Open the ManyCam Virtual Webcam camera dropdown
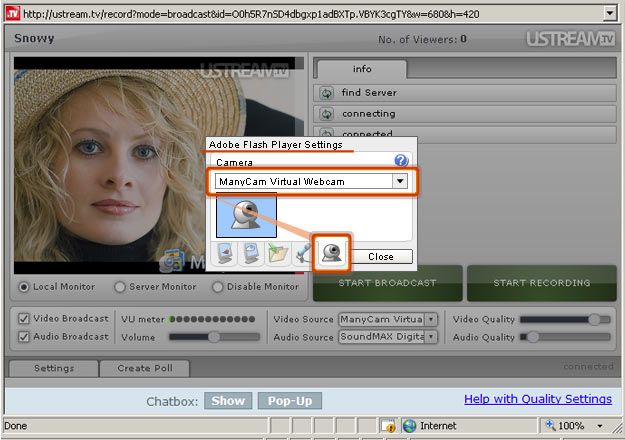This screenshot has width=625, height=440. [400, 181]
